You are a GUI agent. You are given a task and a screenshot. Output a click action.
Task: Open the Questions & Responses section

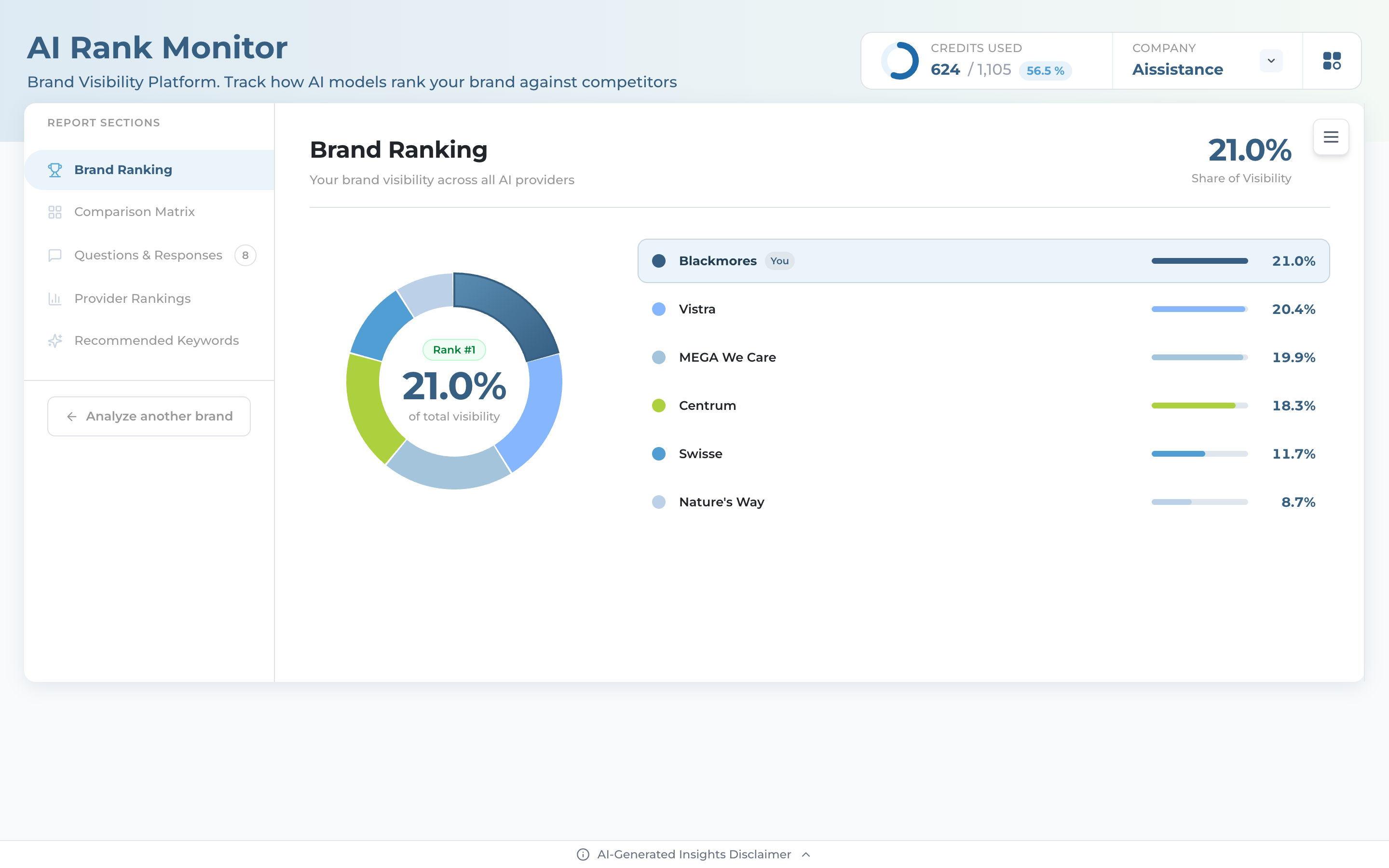click(149, 256)
